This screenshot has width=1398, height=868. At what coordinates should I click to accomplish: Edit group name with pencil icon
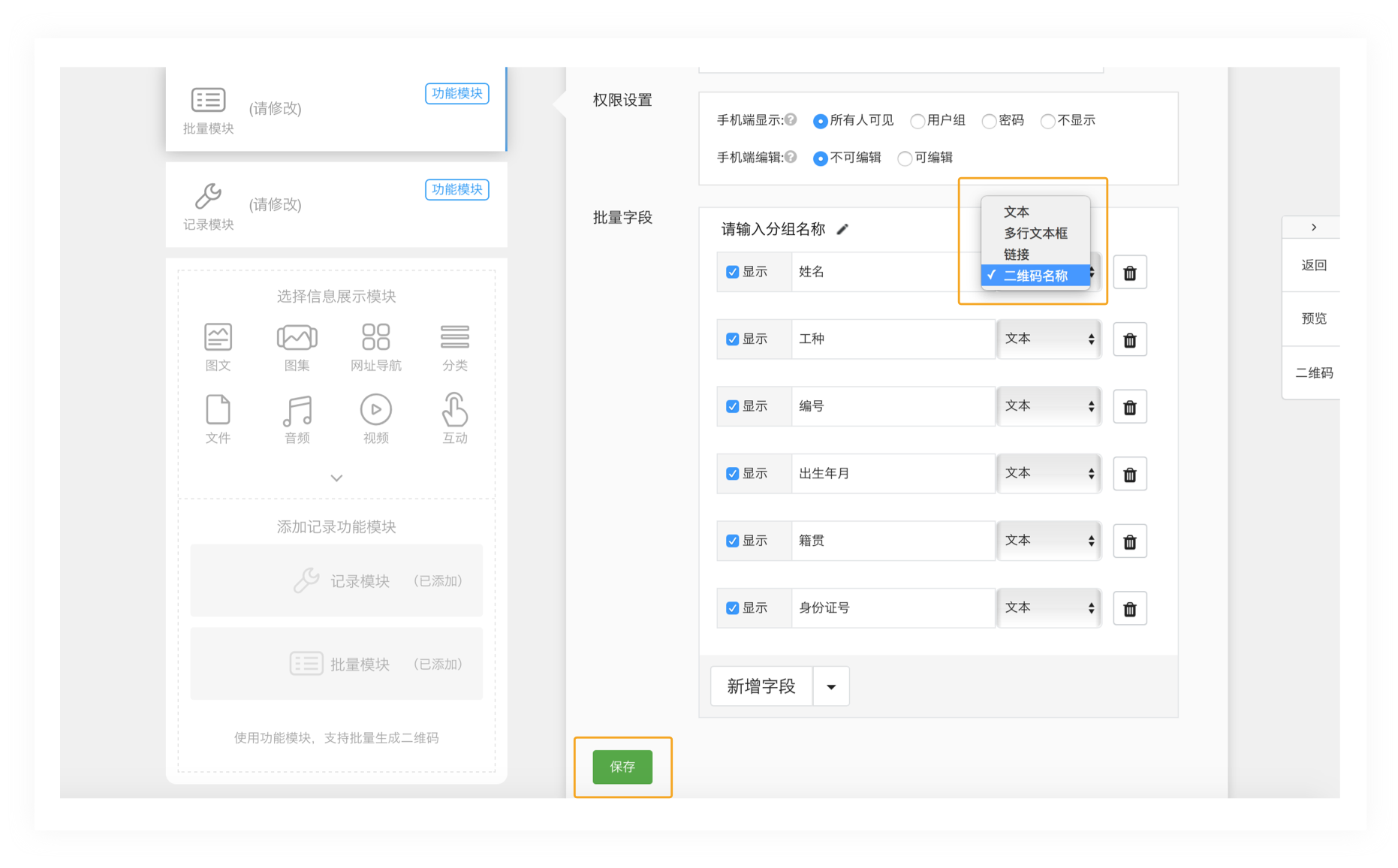pyautogui.click(x=842, y=229)
